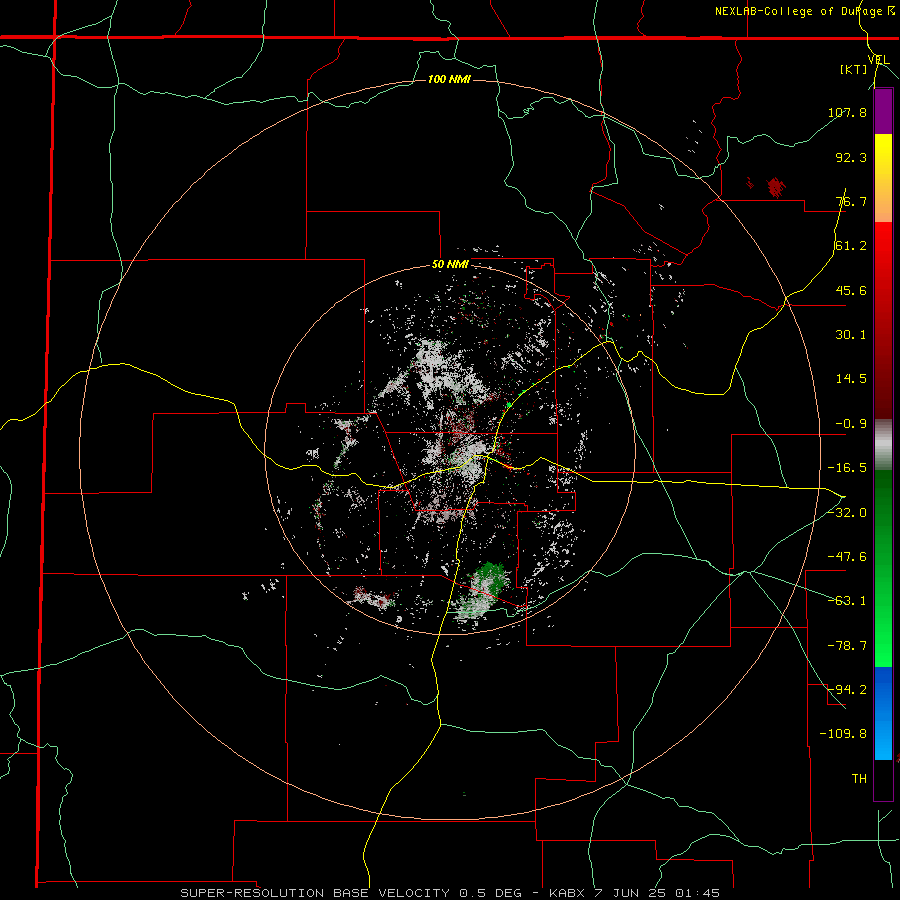The image size is (900, 900).
Task: Click the 14.5 velocity value
Action: (x=851, y=379)
